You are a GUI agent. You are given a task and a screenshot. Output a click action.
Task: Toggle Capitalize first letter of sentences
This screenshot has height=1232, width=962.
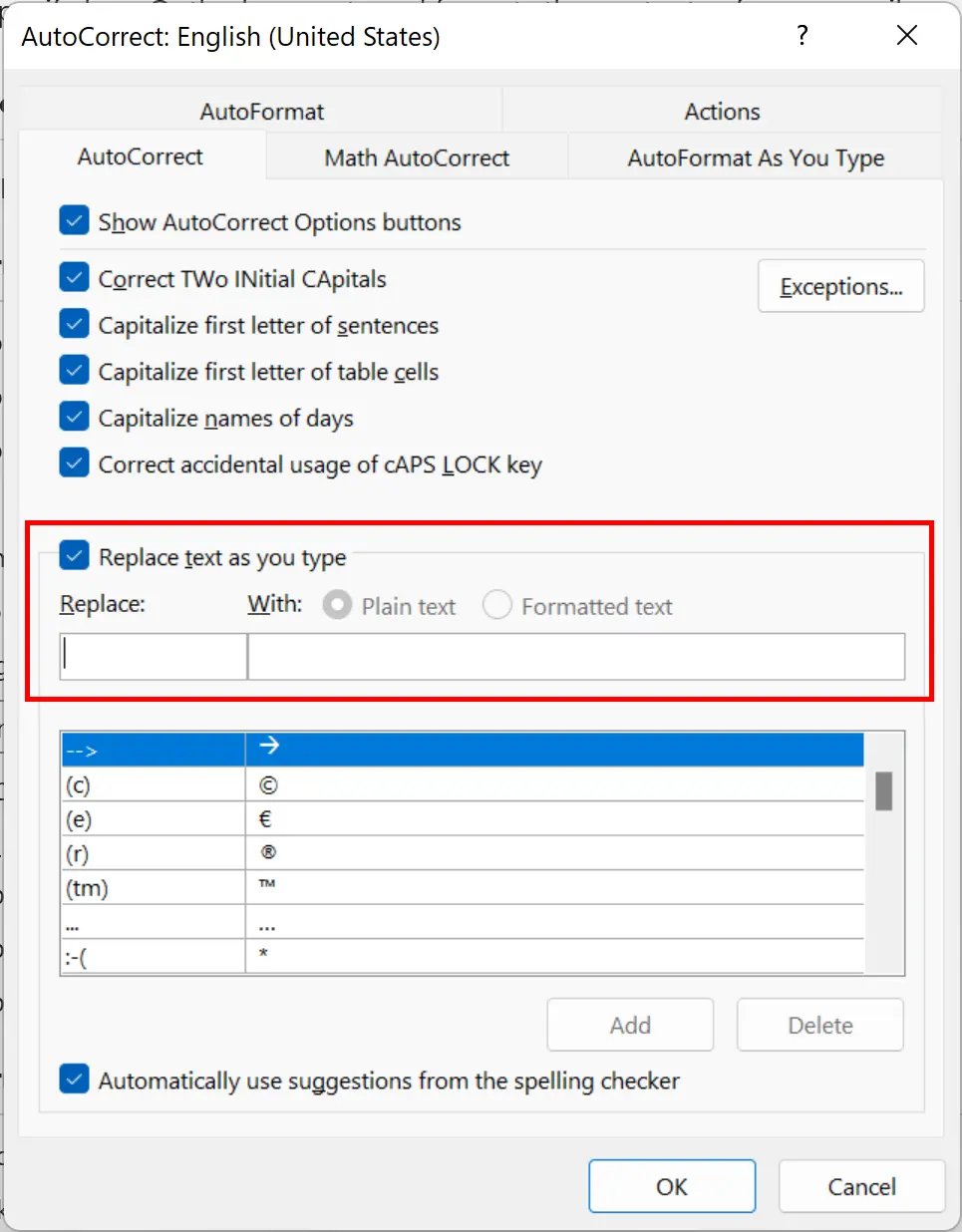pos(75,324)
